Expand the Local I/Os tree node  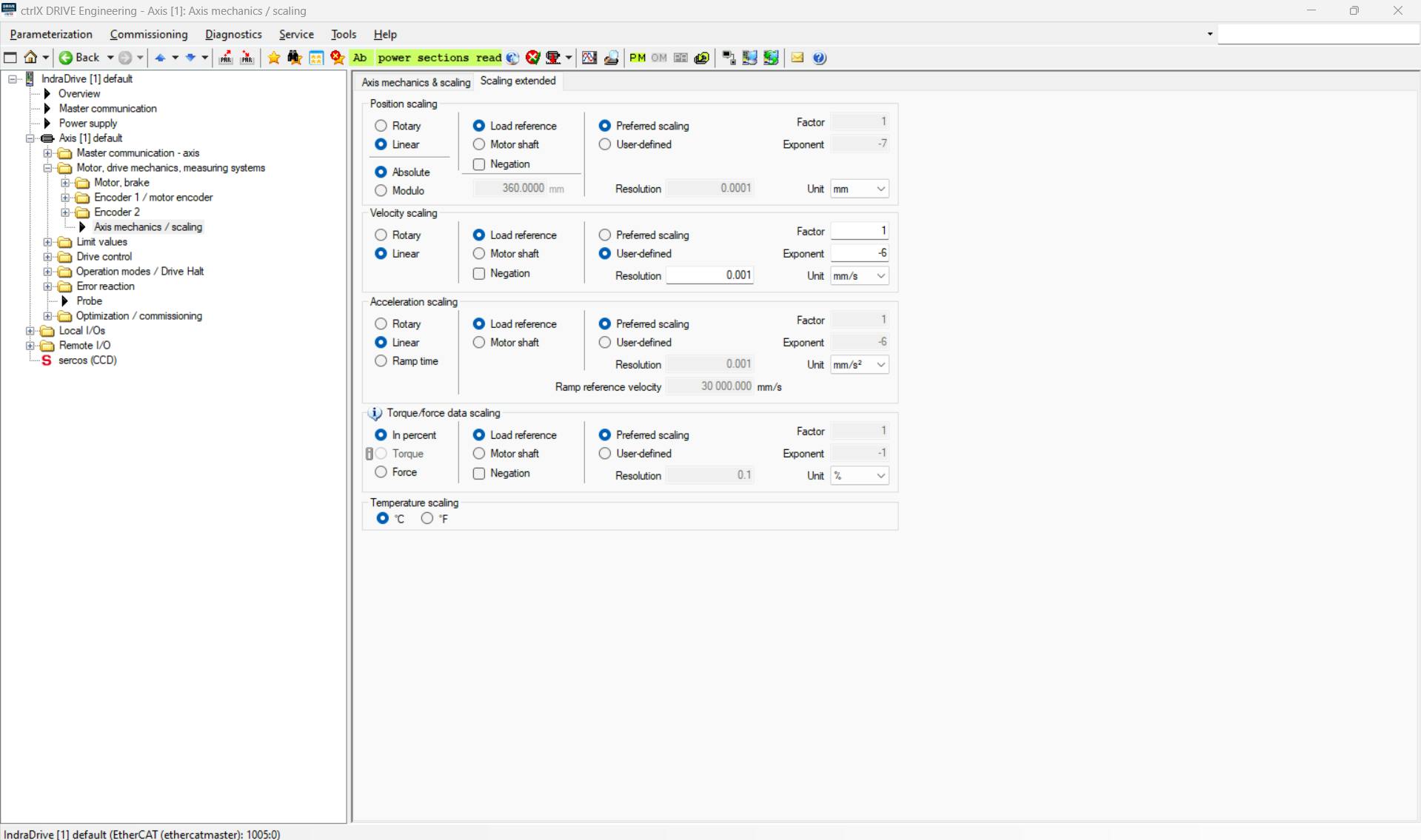tap(30, 331)
